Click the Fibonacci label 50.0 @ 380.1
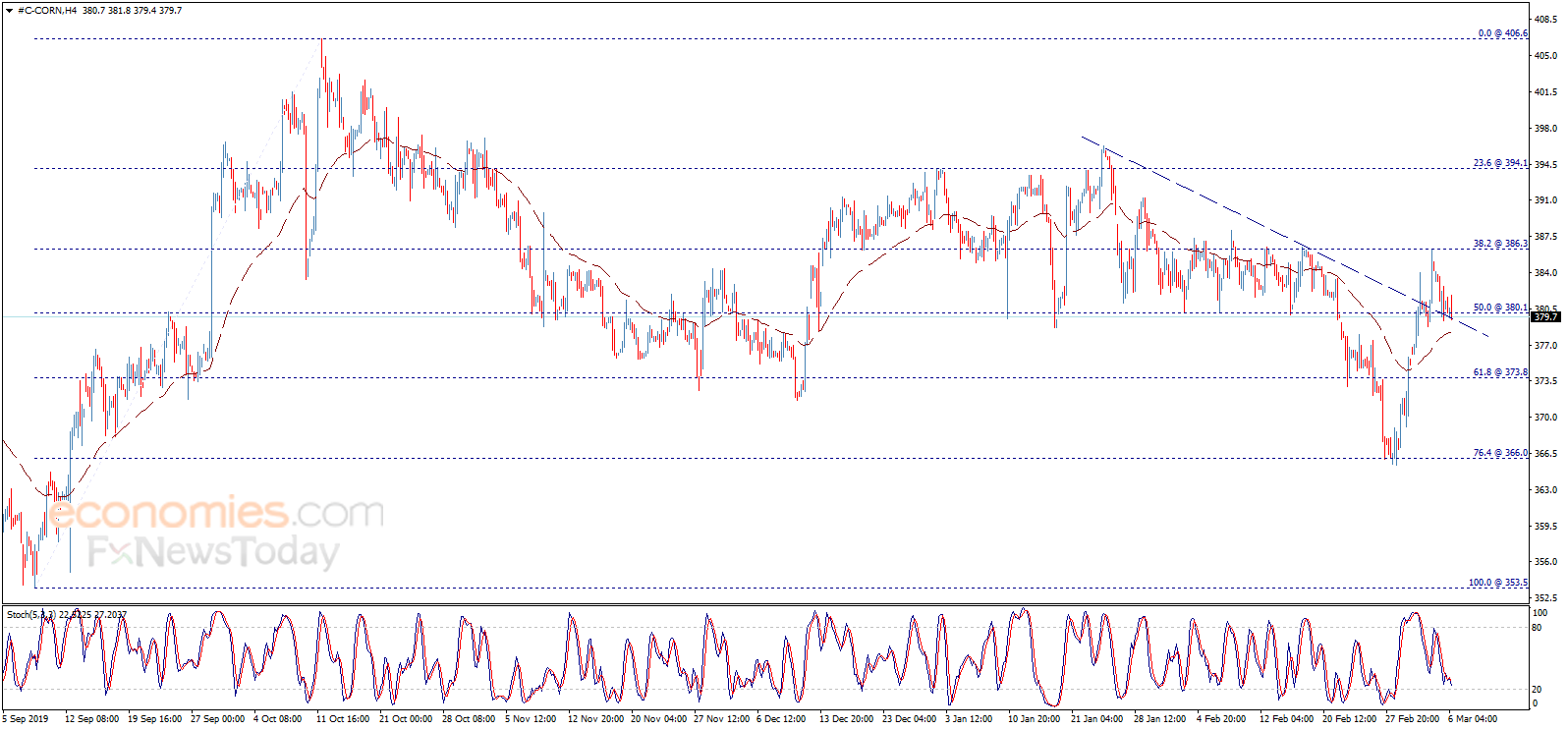Viewport: 1568px width, 730px height. click(x=1500, y=308)
